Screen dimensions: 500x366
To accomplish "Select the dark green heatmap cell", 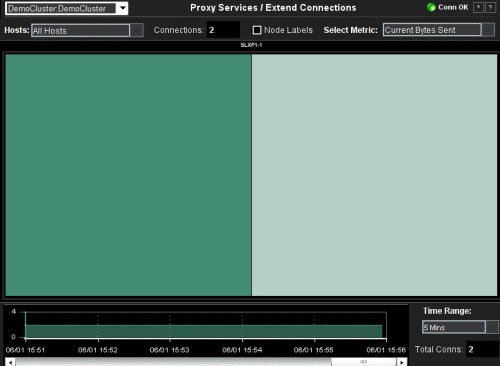I will (x=128, y=175).
